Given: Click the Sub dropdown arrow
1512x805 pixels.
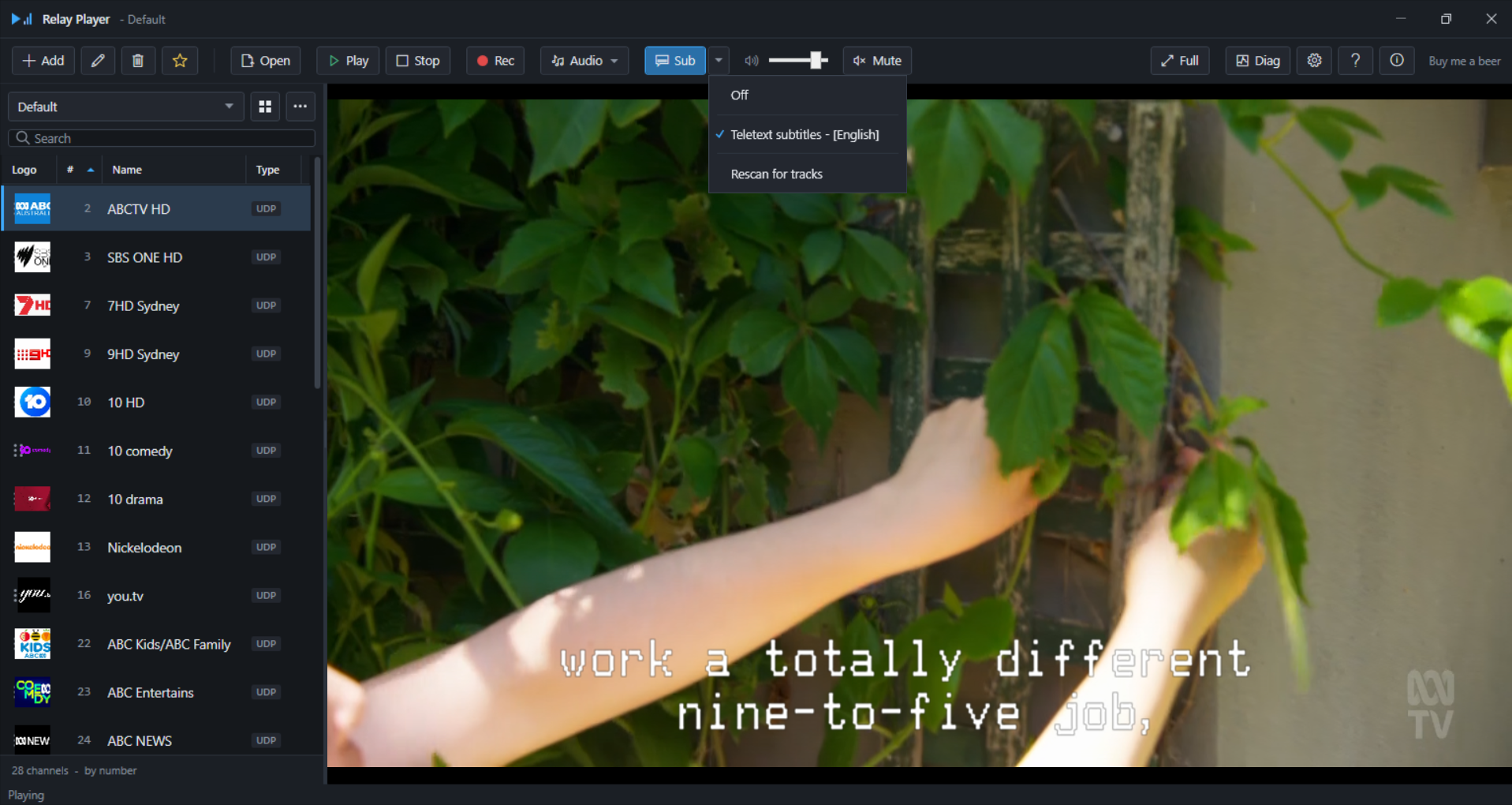Looking at the screenshot, I should click(719, 61).
